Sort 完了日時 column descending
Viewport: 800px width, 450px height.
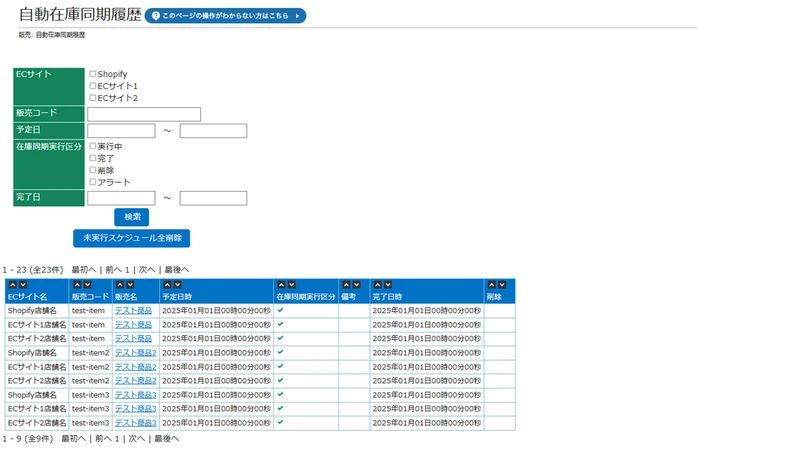pos(388,285)
